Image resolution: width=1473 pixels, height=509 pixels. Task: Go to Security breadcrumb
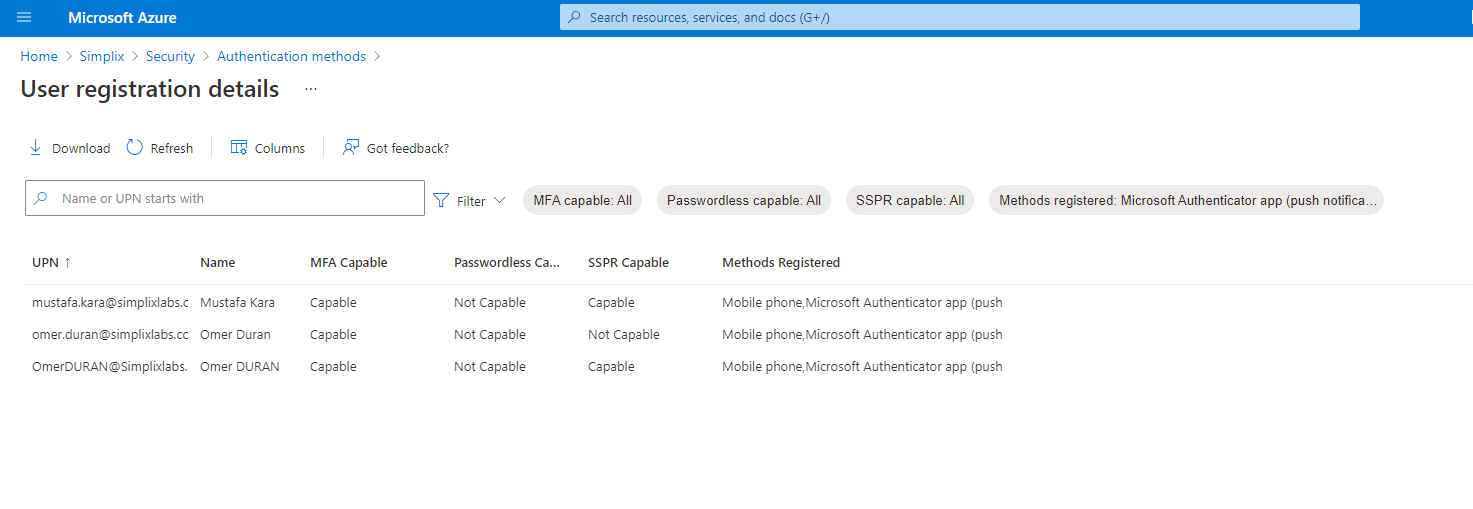[x=170, y=57]
